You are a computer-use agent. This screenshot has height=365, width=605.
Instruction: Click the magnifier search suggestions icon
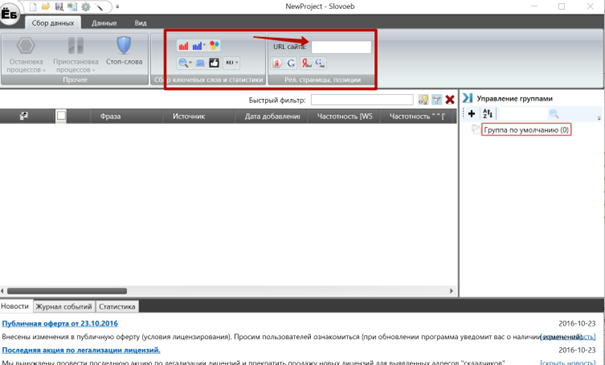click(183, 63)
